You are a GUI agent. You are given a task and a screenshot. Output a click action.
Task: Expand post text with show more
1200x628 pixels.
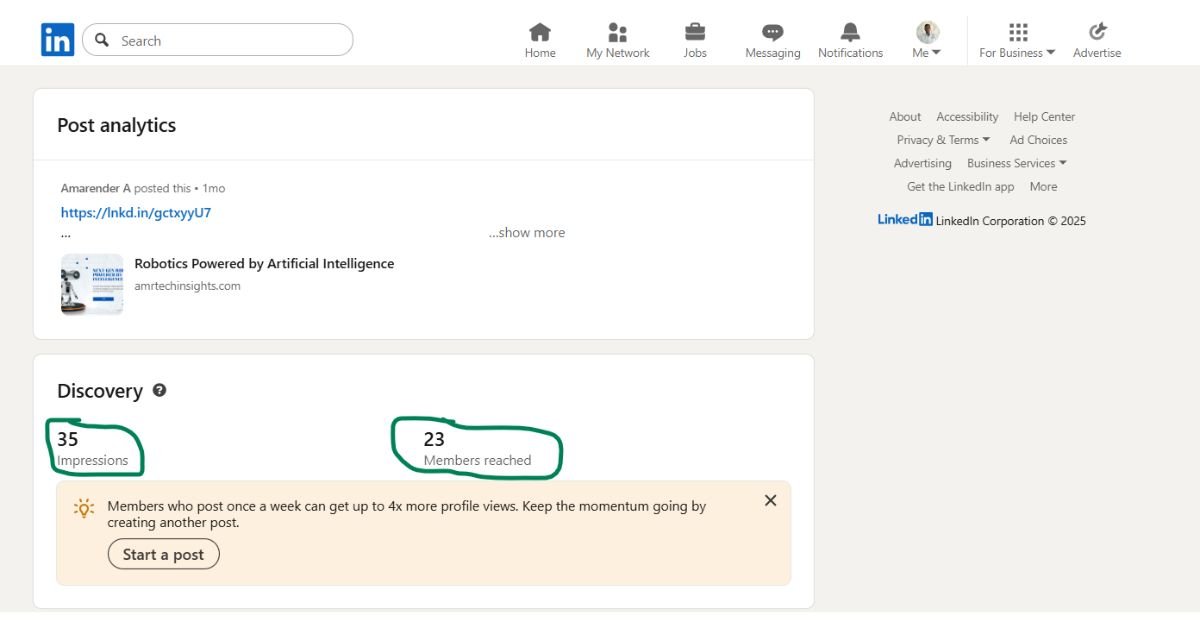(526, 233)
